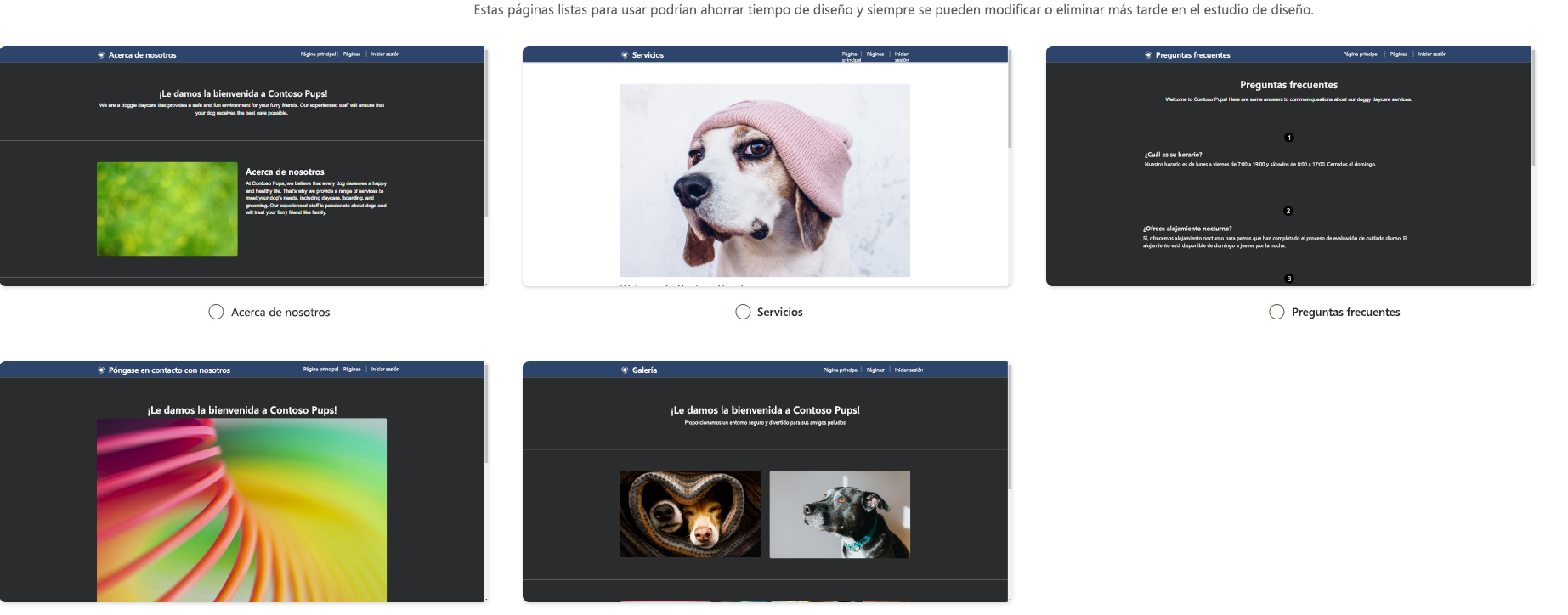Image resolution: width=1568 pixels, height=615 pixels.
Task: Open the Acerca de nosotros page preview
Action: [x=242, y=166]
